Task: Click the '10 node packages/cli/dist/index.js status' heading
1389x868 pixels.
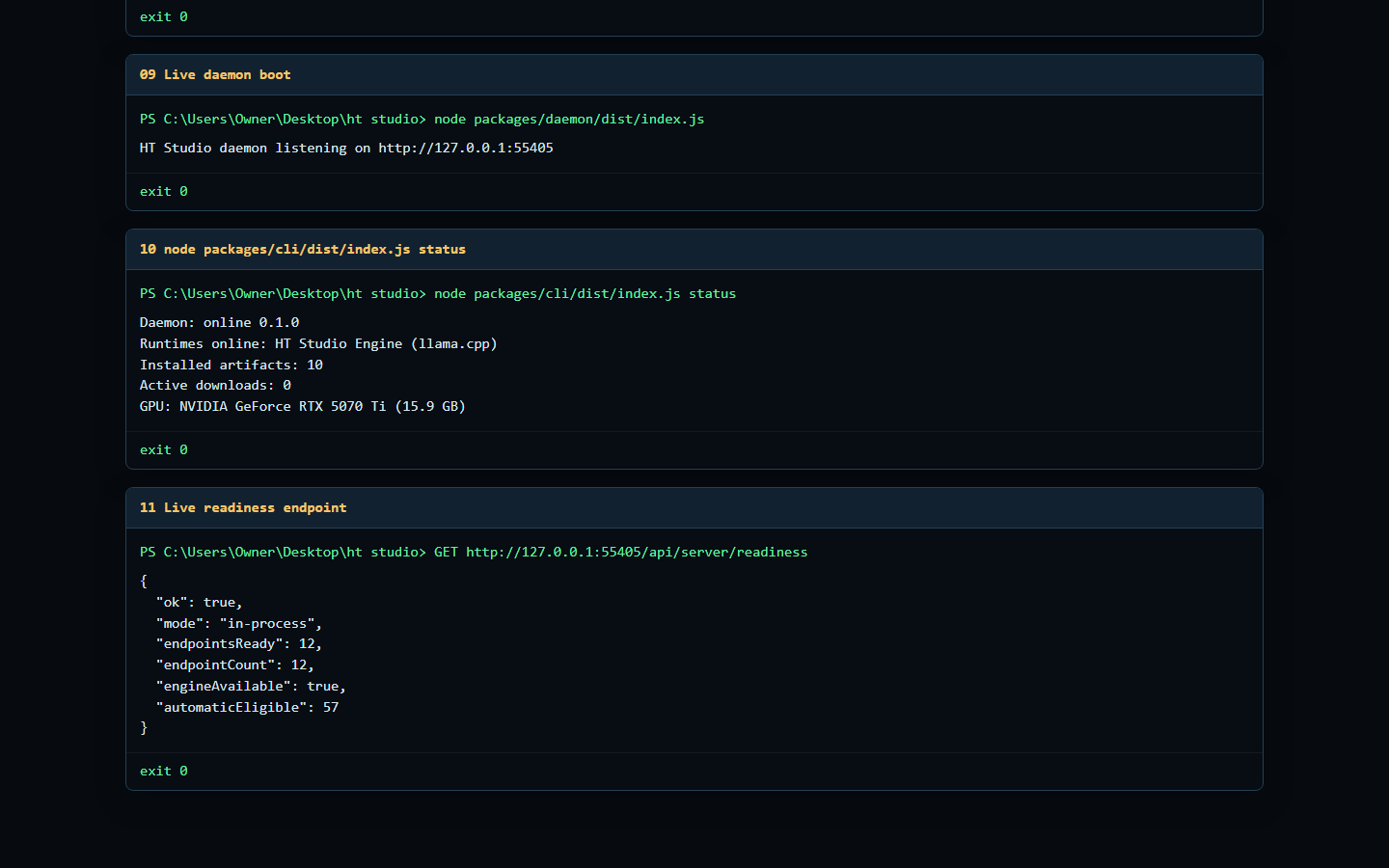Action: click(x=303, y=249)
